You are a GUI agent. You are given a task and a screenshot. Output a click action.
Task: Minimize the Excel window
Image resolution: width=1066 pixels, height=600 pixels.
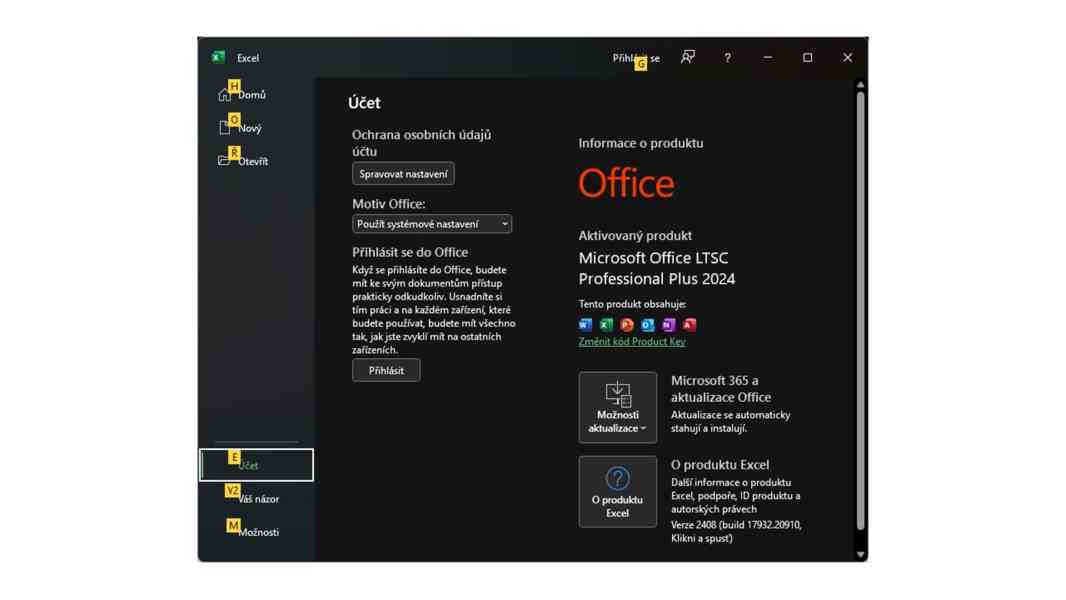(x=768, y=58)
